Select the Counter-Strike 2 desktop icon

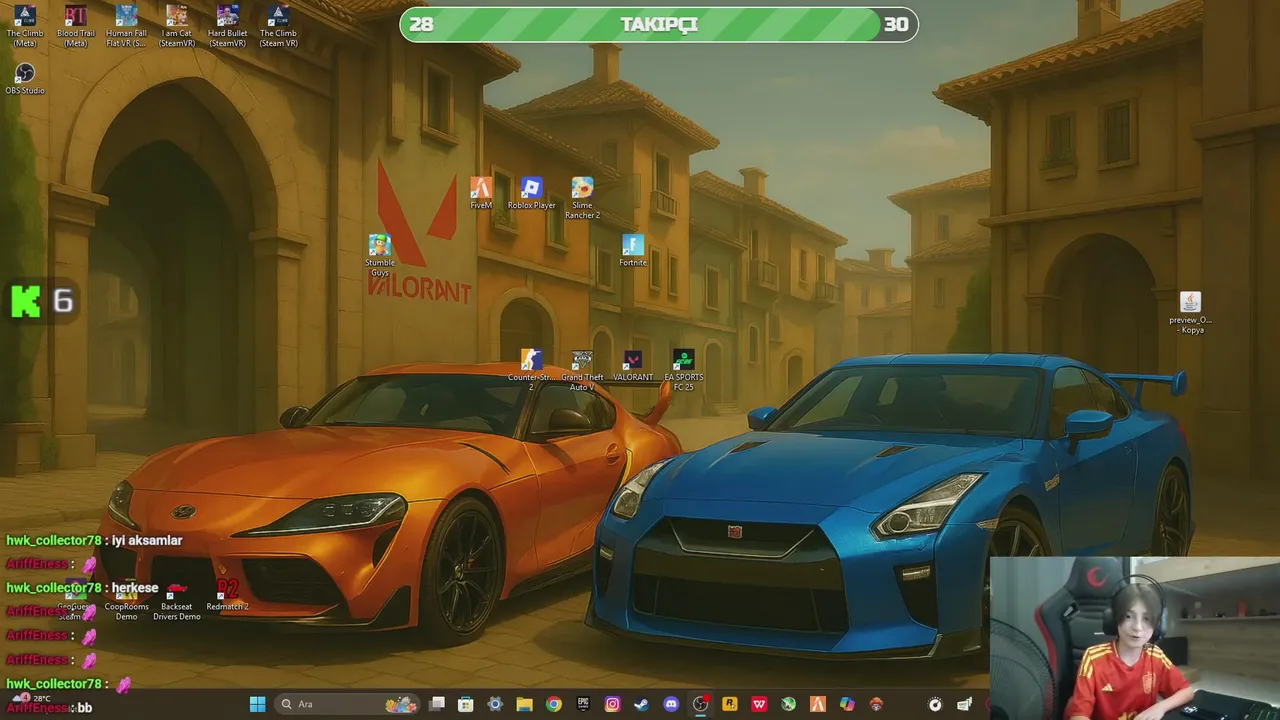tap(531, 370)
